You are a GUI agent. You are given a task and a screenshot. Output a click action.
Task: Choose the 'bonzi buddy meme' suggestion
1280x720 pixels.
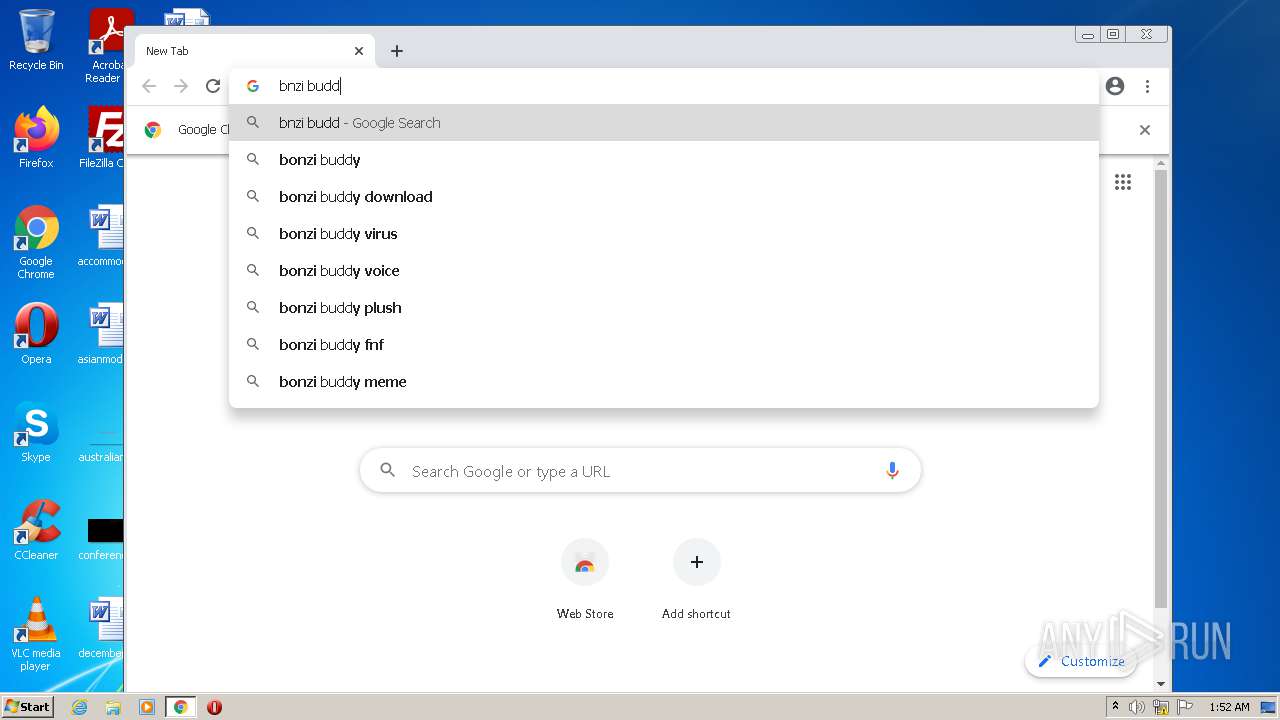pos(664,382)
